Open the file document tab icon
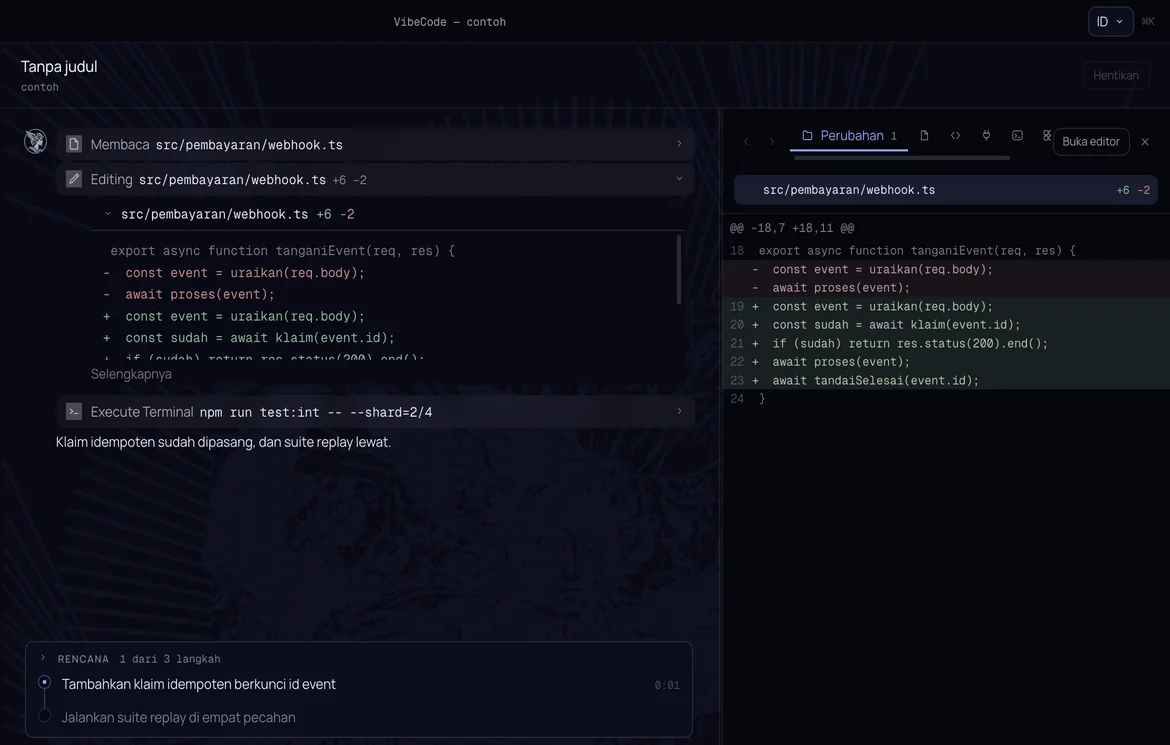This screenshot has width=1170, height=745. (x=924, y=135)
